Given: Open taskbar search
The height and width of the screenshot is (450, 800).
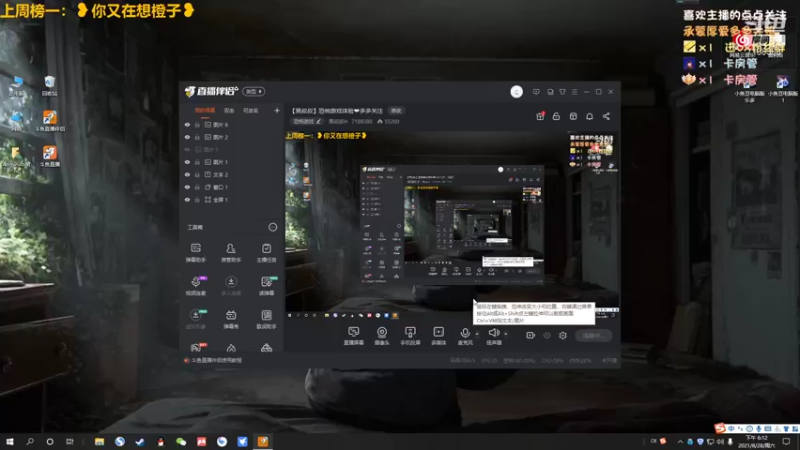Looking at the screenshot, I should pyautogui.click(x=30, y=442).
